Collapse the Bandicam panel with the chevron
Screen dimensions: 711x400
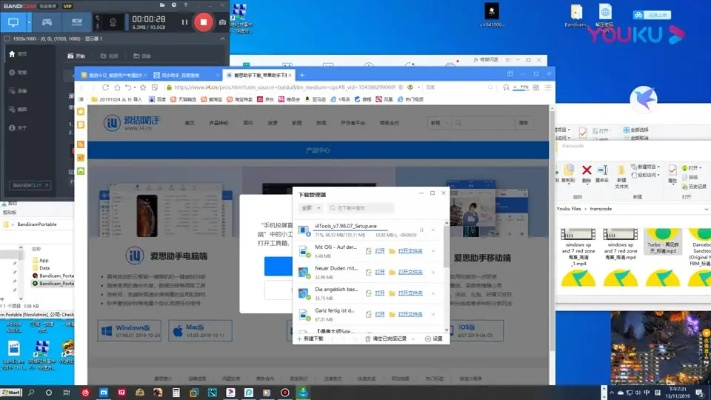click(x=222, y=39)
